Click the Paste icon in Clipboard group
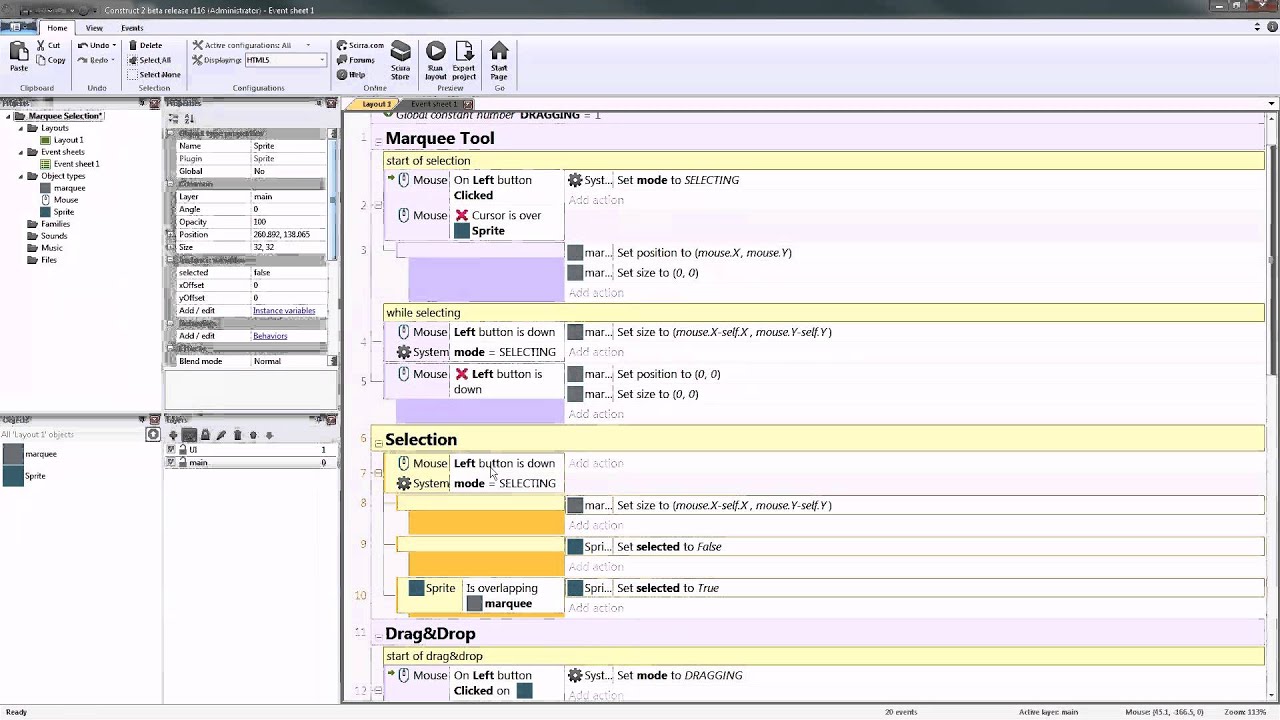 point(19,56)
